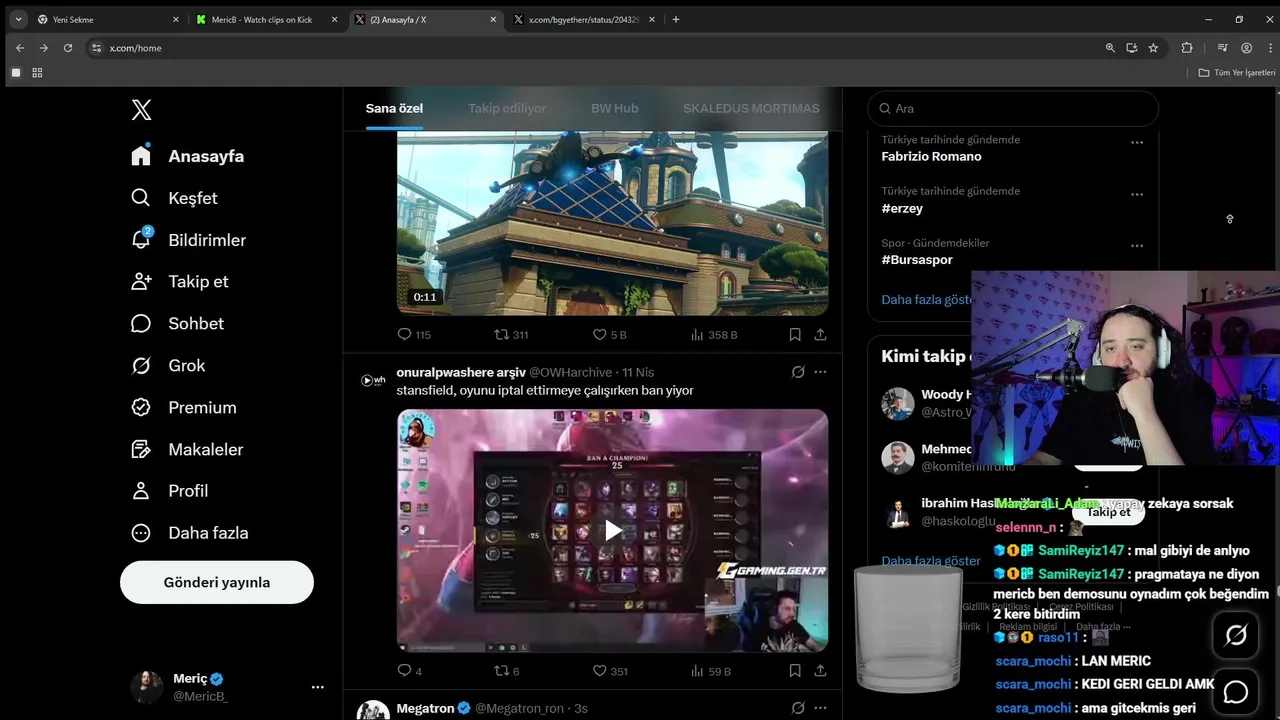Image resolution: width=1280 pixels, height=720 pixels.
Task: Open Grok action on Megatron post
Action: click(x=798, y=708)
